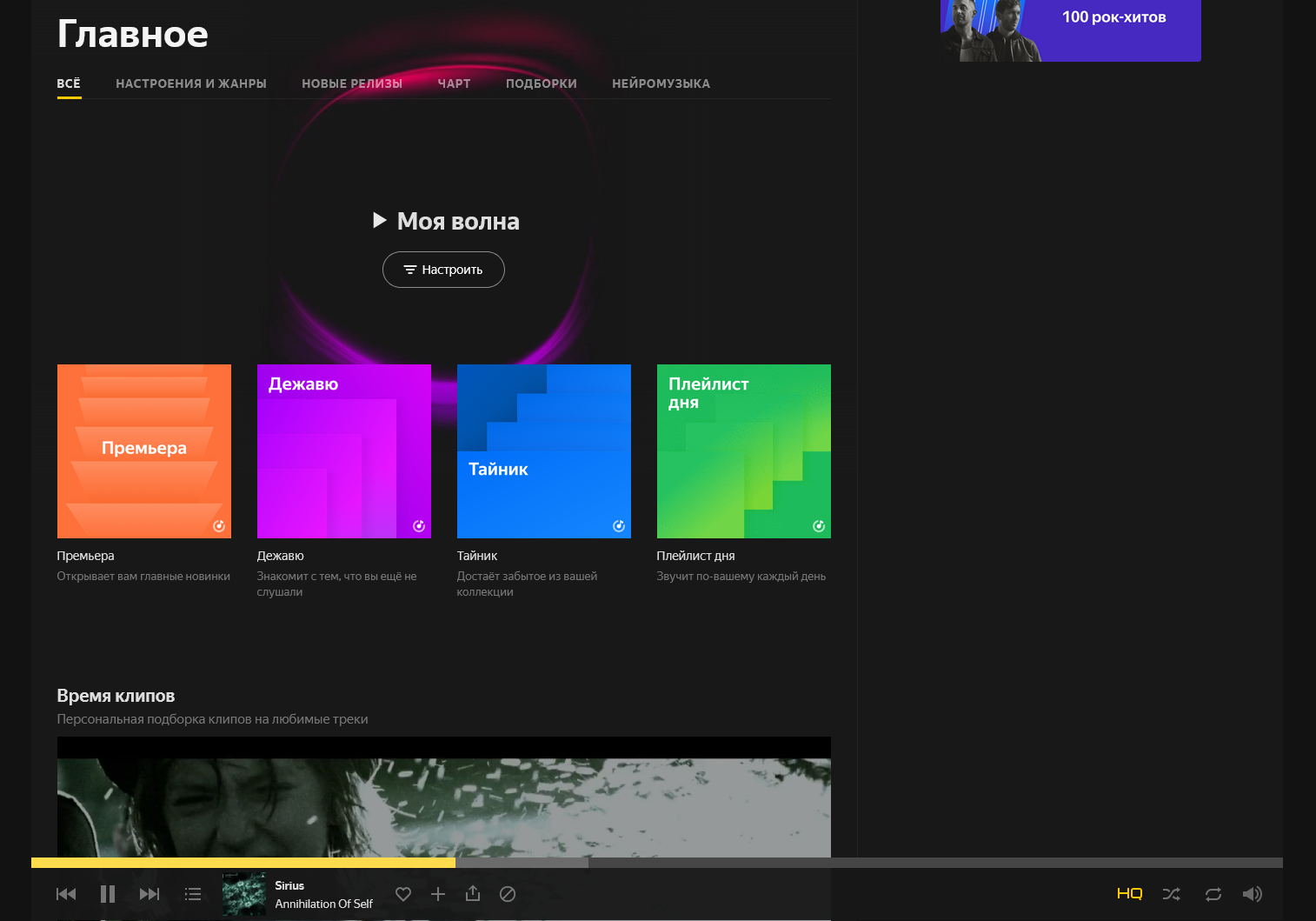Viewport: 1316px width, 921px height.
Task: Click text 'Звучит по-вашему каждый день'
Action: point(741,576)
